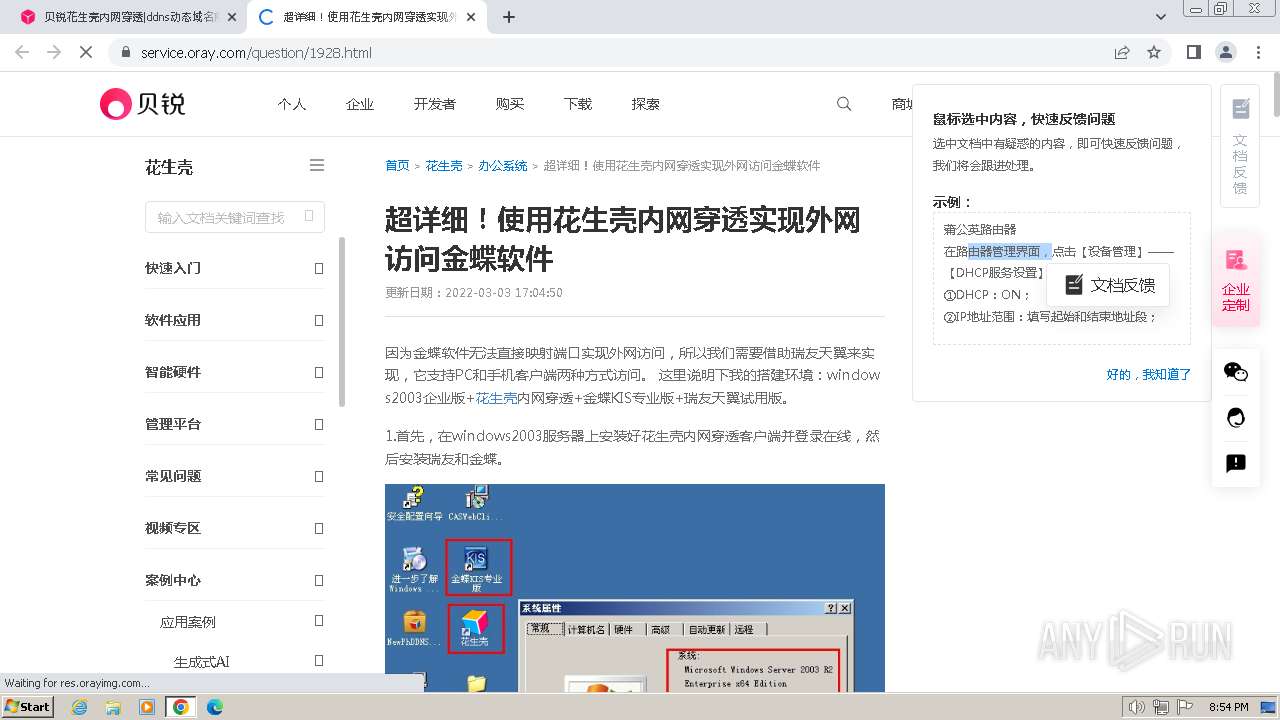
Task: Open the 文档反馈 side panel button
Action: coord(1240,146)
